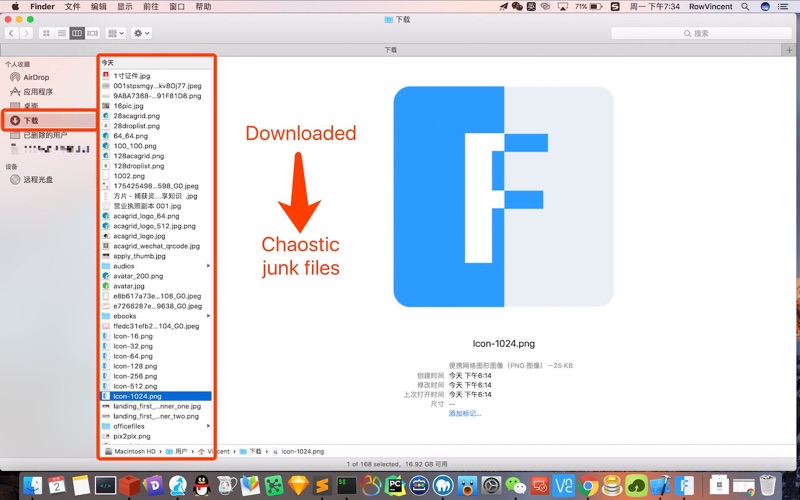800x500 pixels.
Task: Open QQ from the Dock
Action: [x=202, y=486]
